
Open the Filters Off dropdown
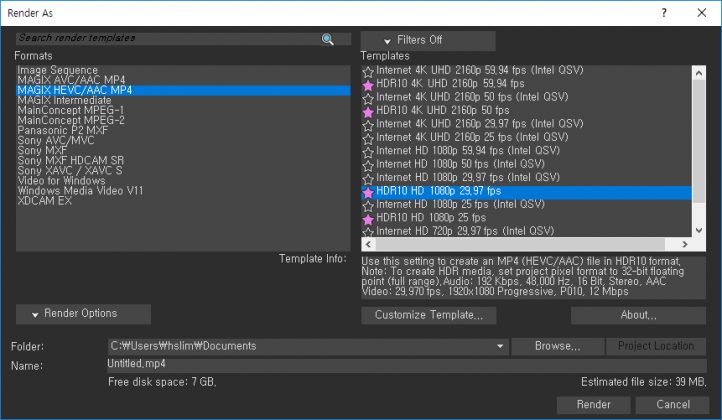[428, 41]
